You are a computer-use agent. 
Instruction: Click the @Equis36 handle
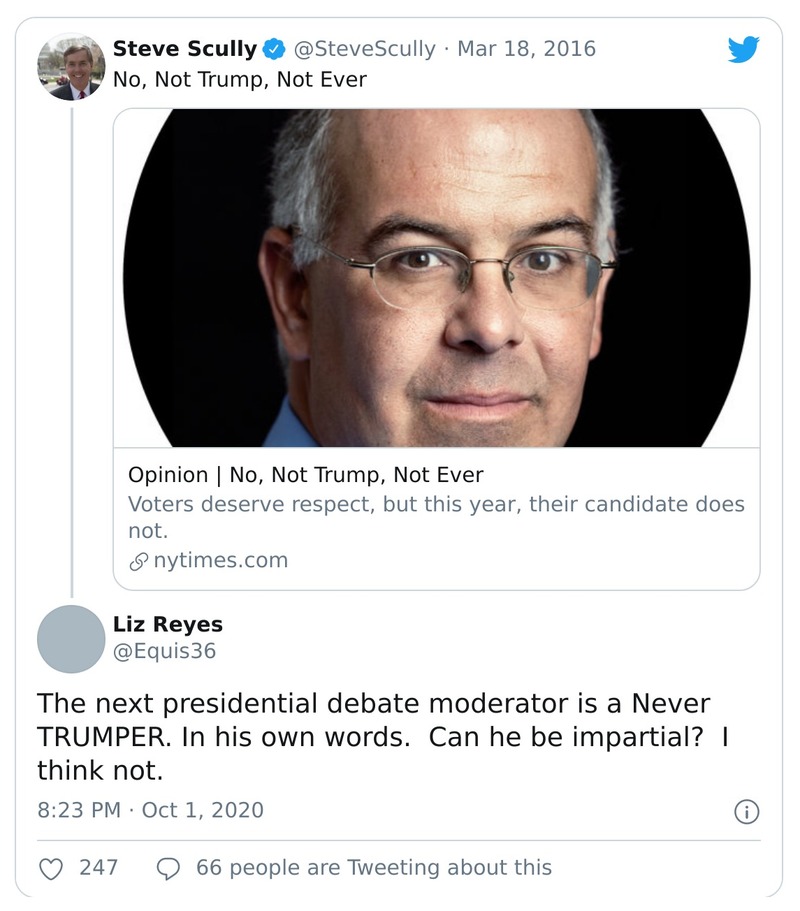(x=165, y=652)
